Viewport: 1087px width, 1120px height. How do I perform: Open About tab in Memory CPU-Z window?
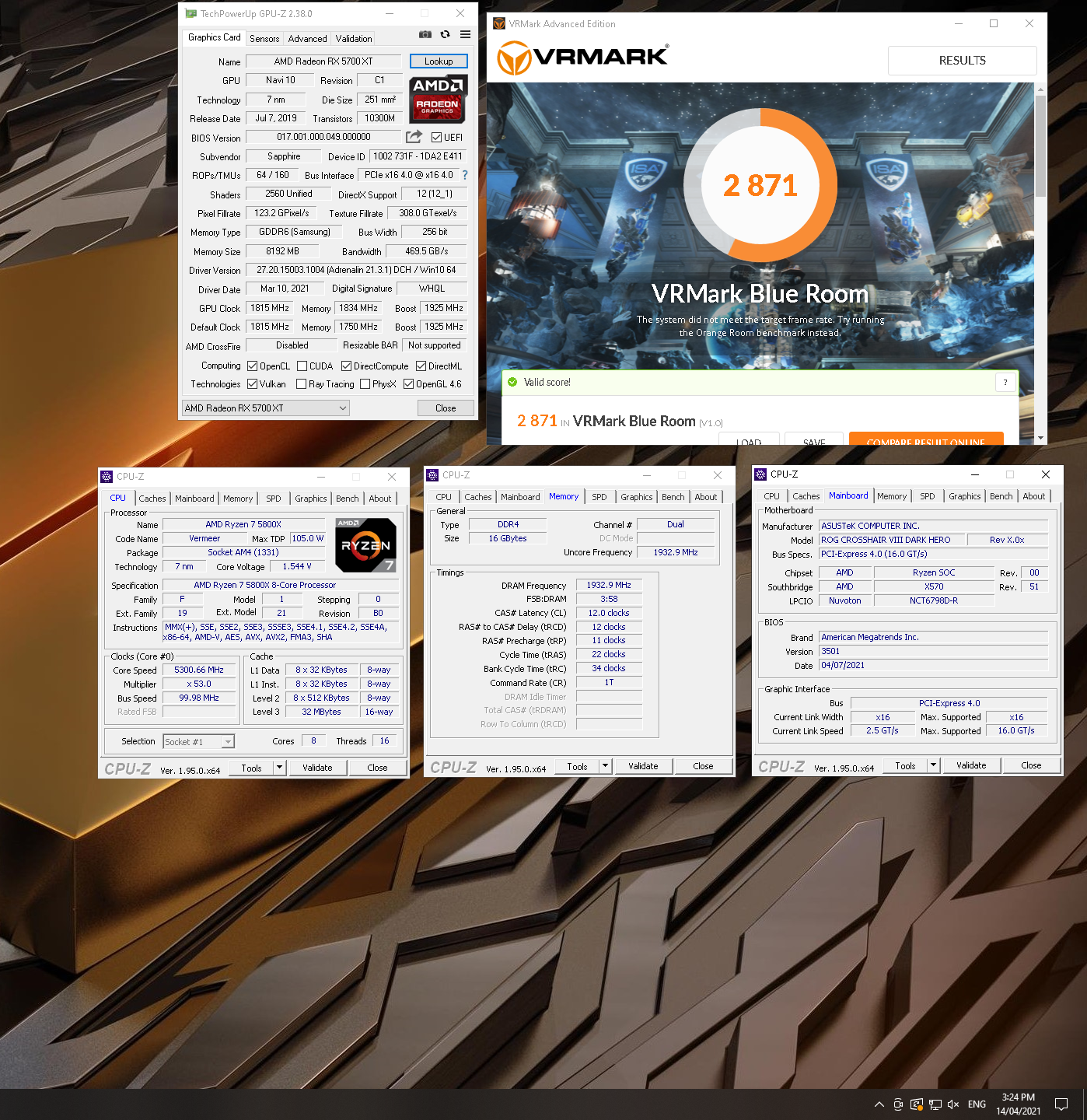[706, 497]
